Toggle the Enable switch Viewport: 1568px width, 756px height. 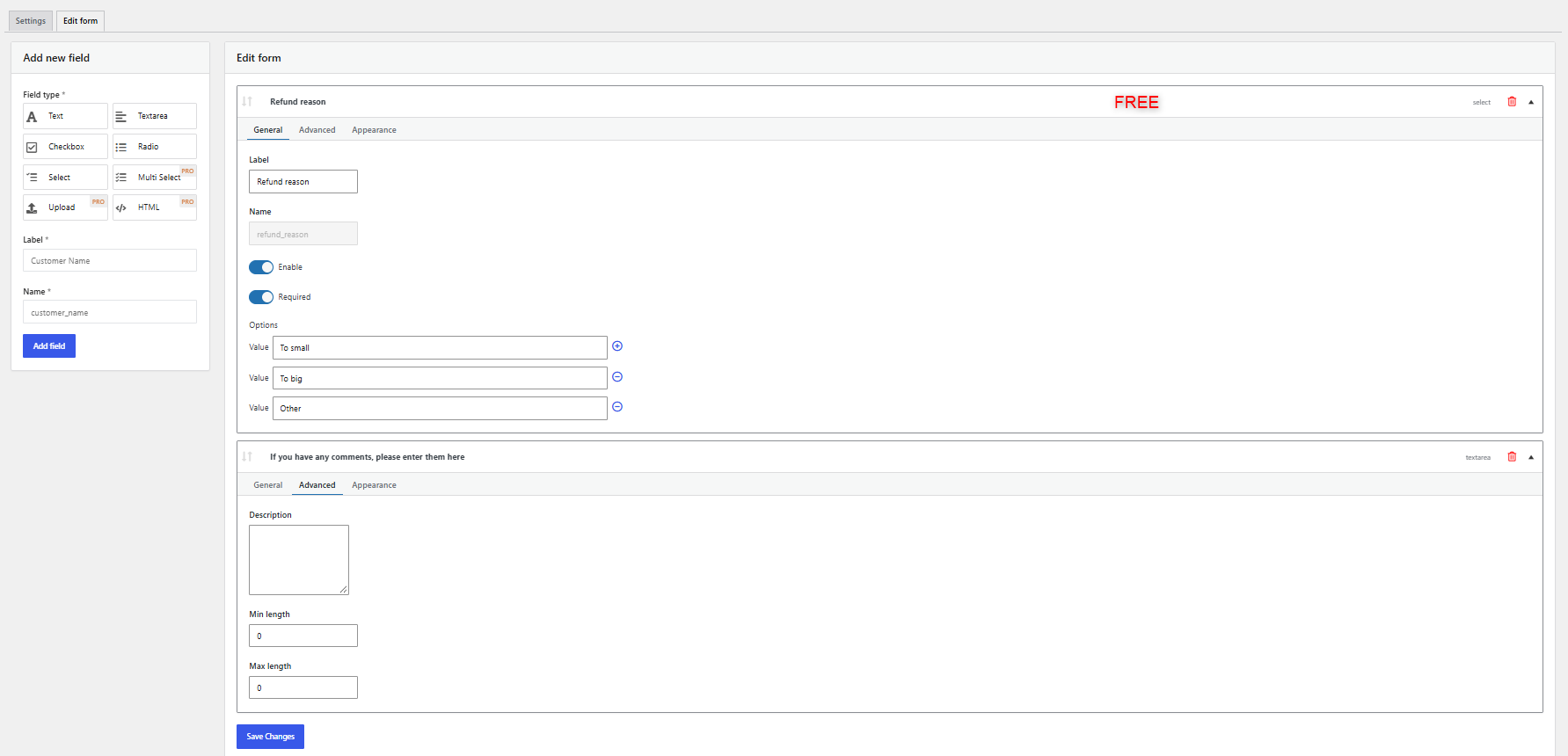261,267
